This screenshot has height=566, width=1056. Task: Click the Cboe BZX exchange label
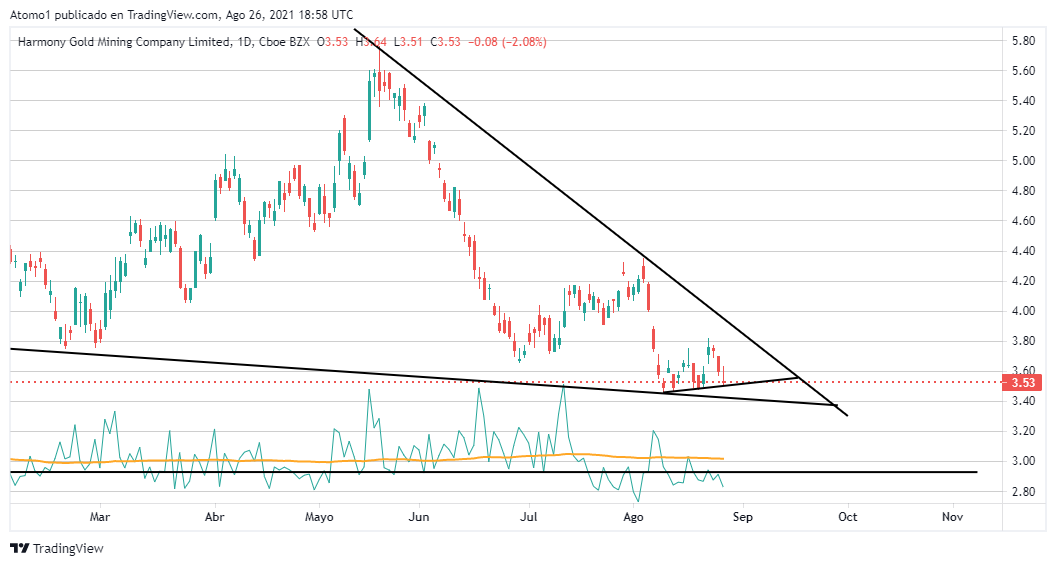pyautogui.click(x=284, y=42)
